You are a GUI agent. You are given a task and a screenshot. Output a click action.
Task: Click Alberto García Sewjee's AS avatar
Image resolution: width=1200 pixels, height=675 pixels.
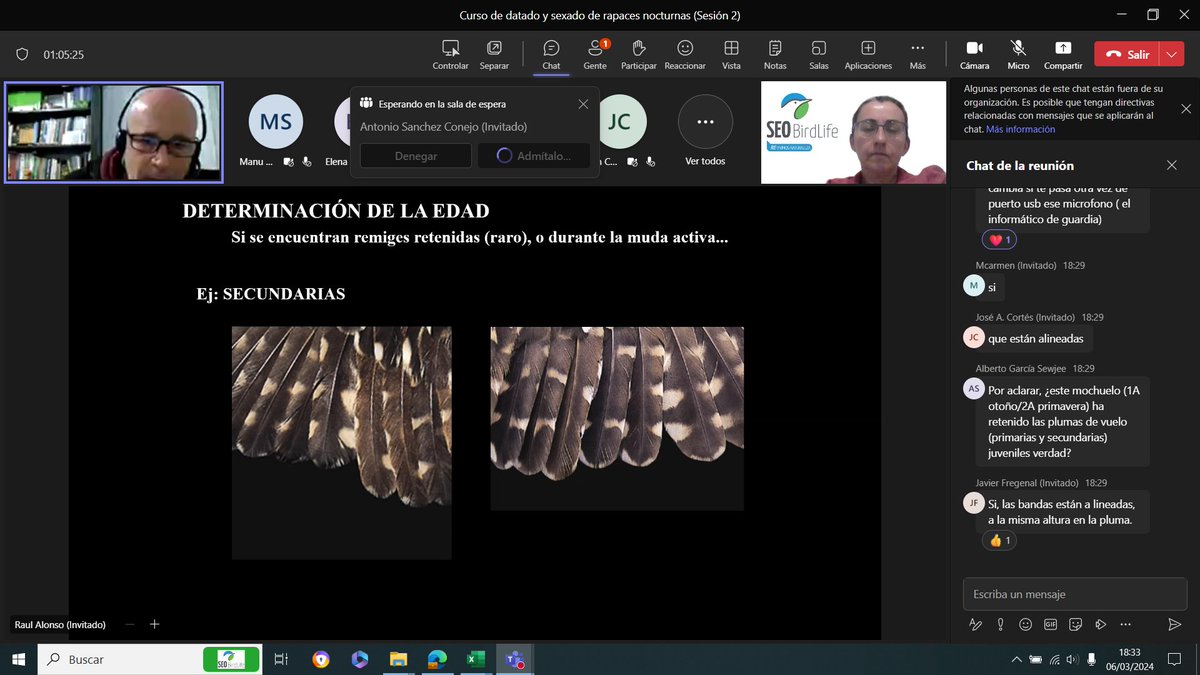[x=974, y=389]
